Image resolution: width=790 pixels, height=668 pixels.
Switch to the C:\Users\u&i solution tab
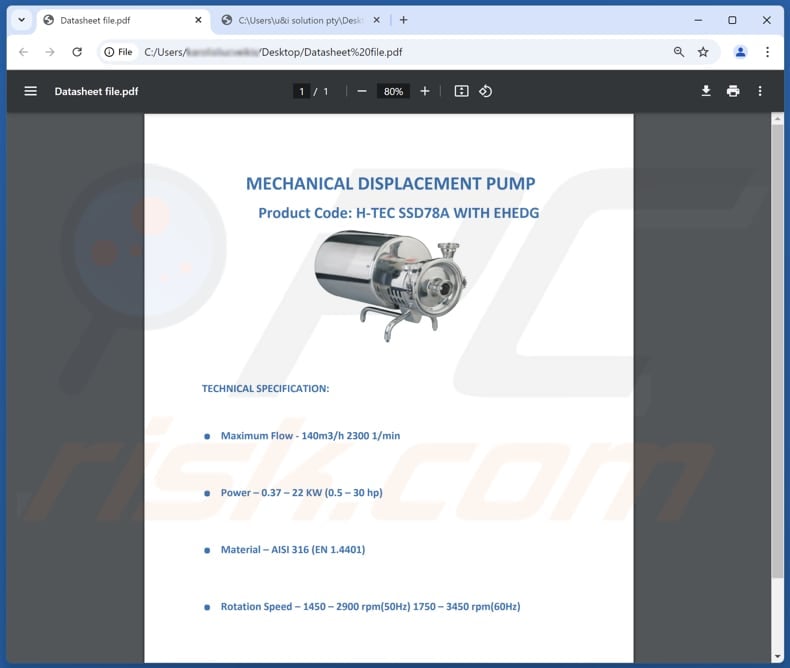pyautogui.click(x=300, y=21)
